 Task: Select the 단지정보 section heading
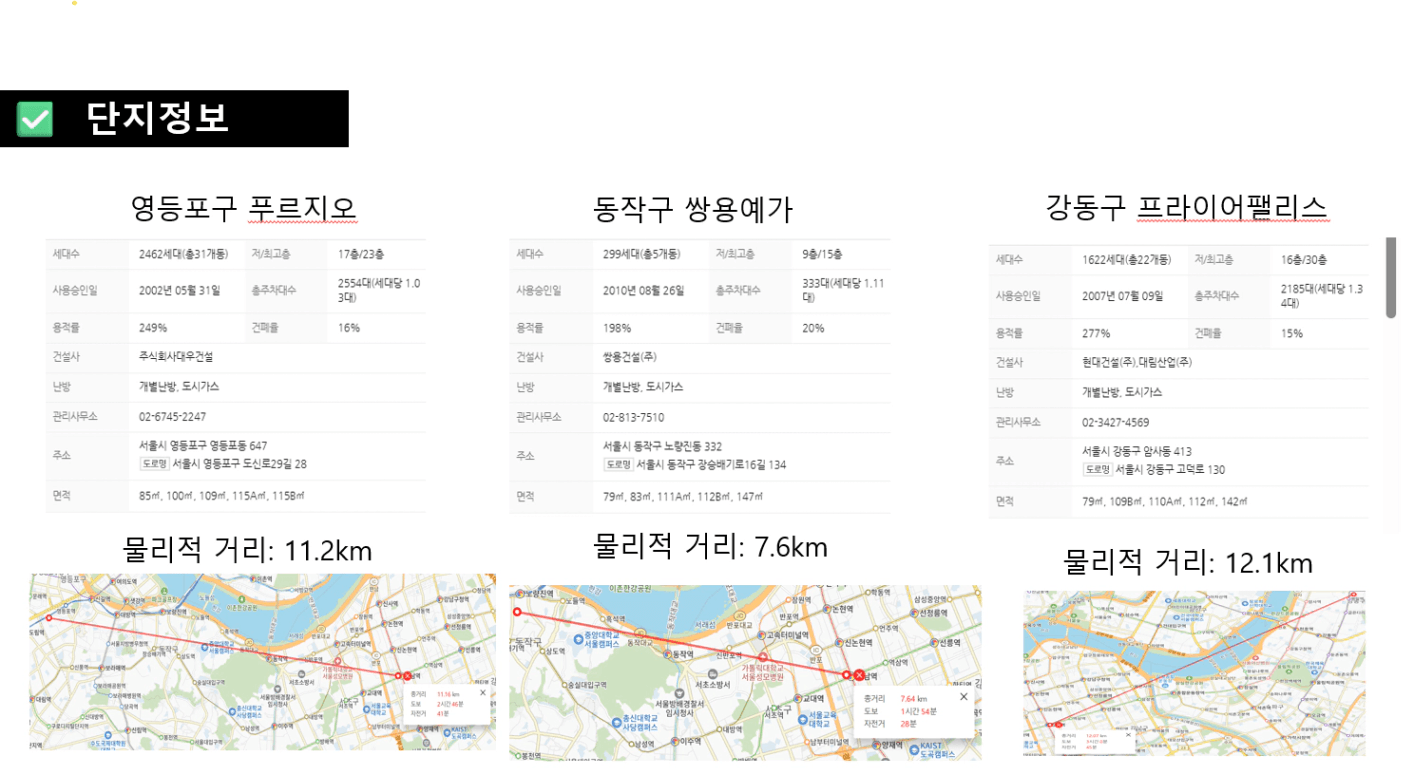pyautogui.click(x=158, y=119)
